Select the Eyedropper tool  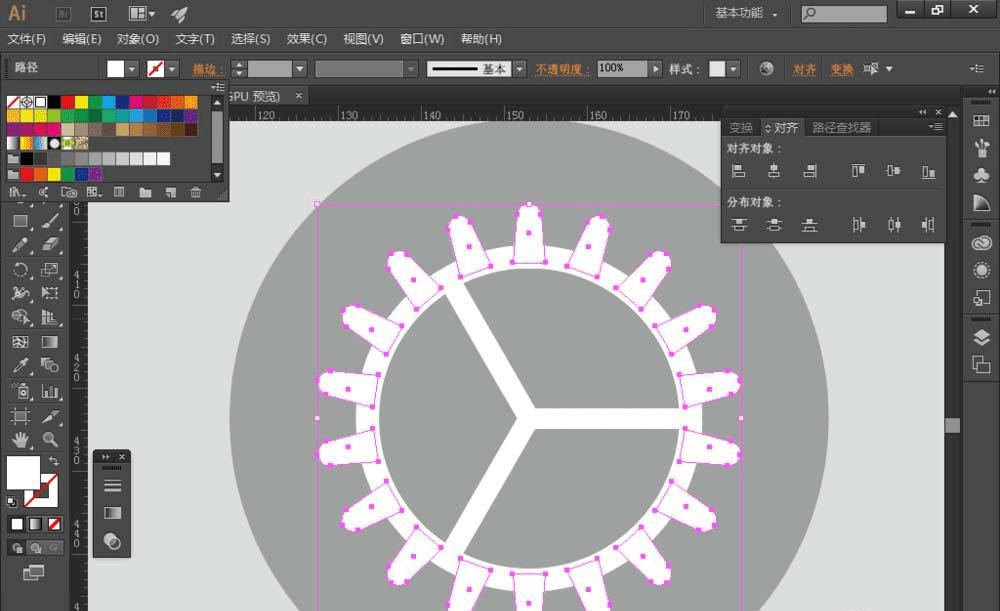(x=20, y=365)
